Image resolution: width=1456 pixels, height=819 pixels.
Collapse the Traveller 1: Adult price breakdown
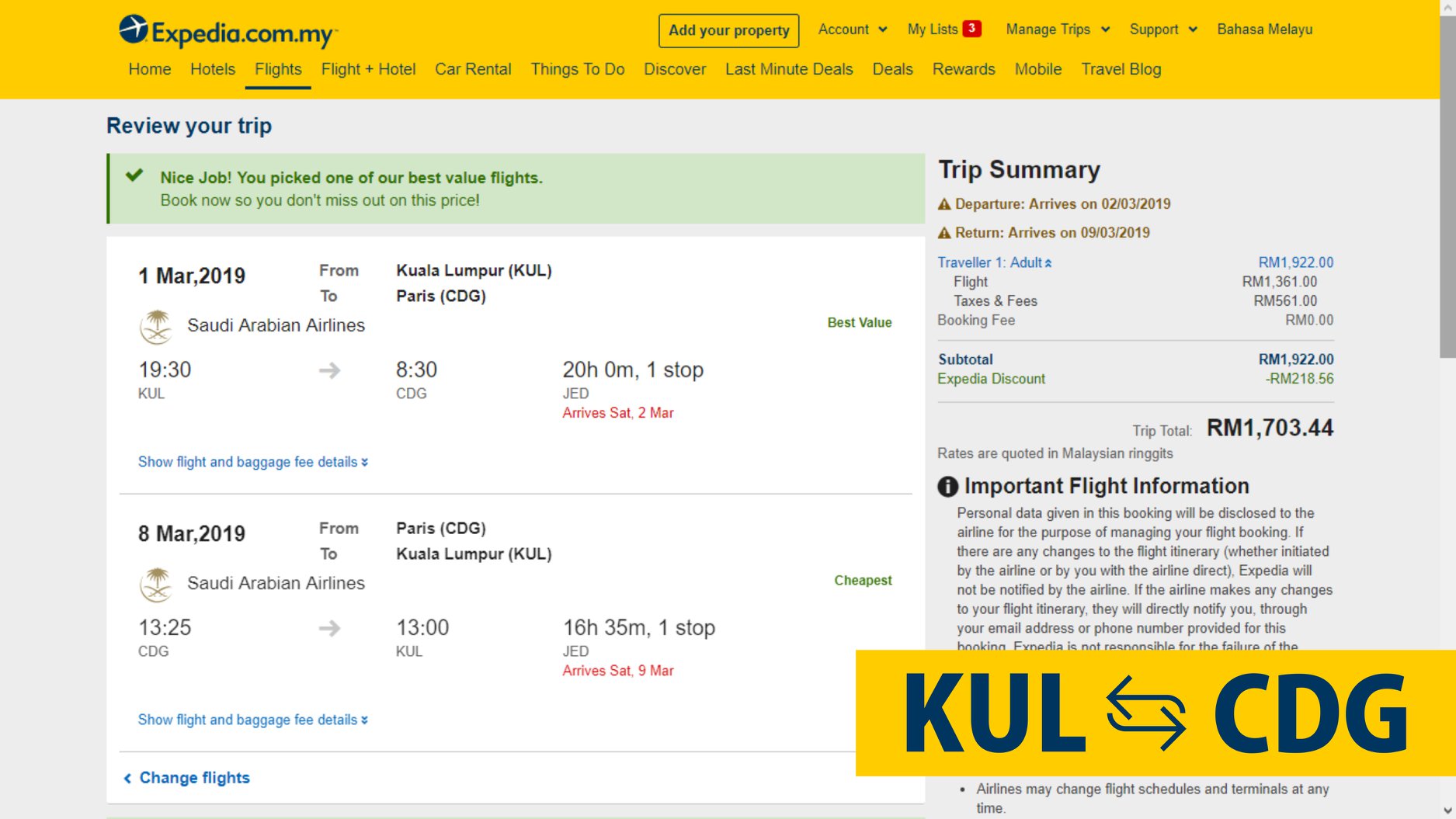(x=995, y=262)
